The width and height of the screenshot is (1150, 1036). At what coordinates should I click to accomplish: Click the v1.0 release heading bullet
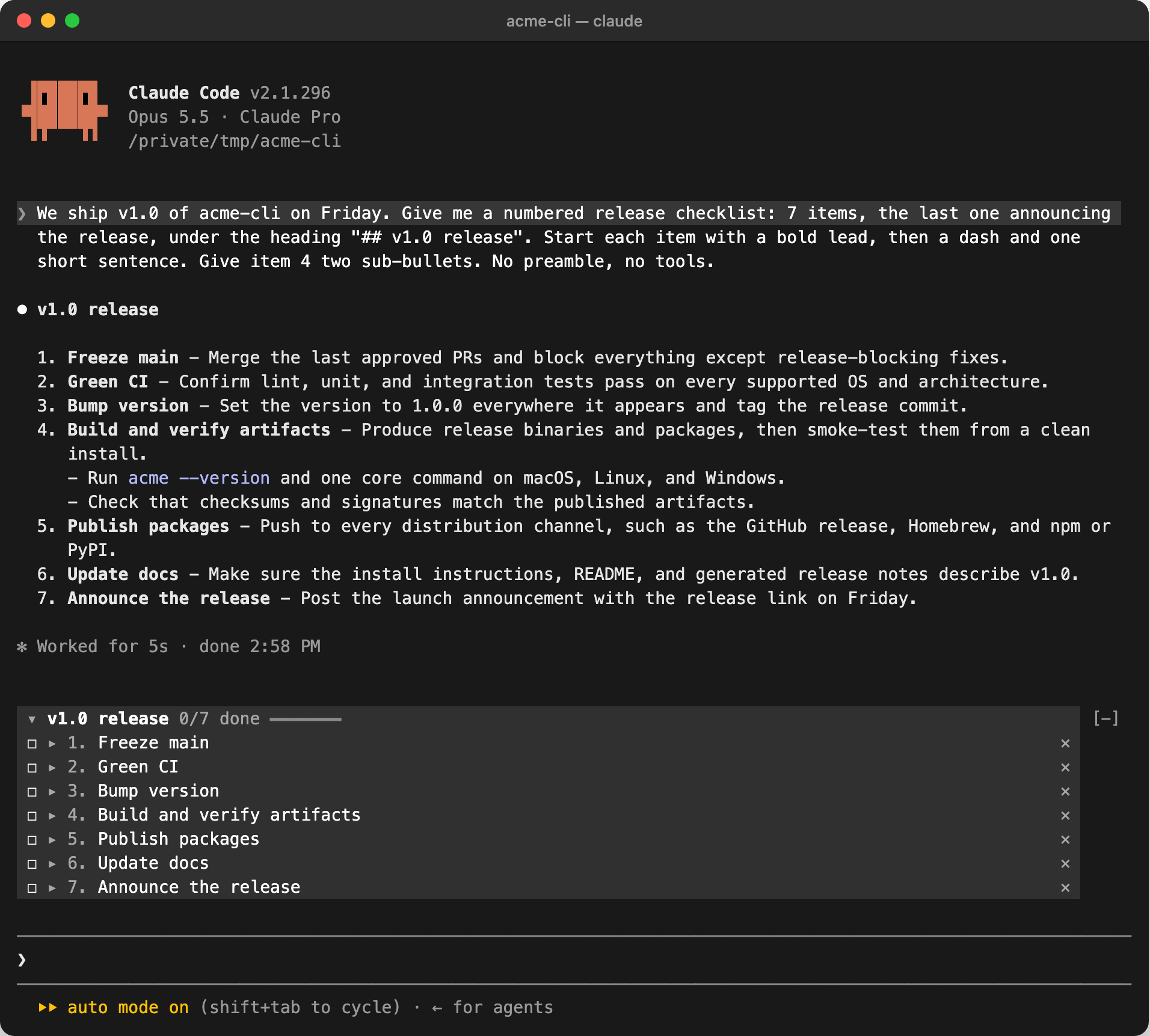pyautogui.click(x=22, y=309)
